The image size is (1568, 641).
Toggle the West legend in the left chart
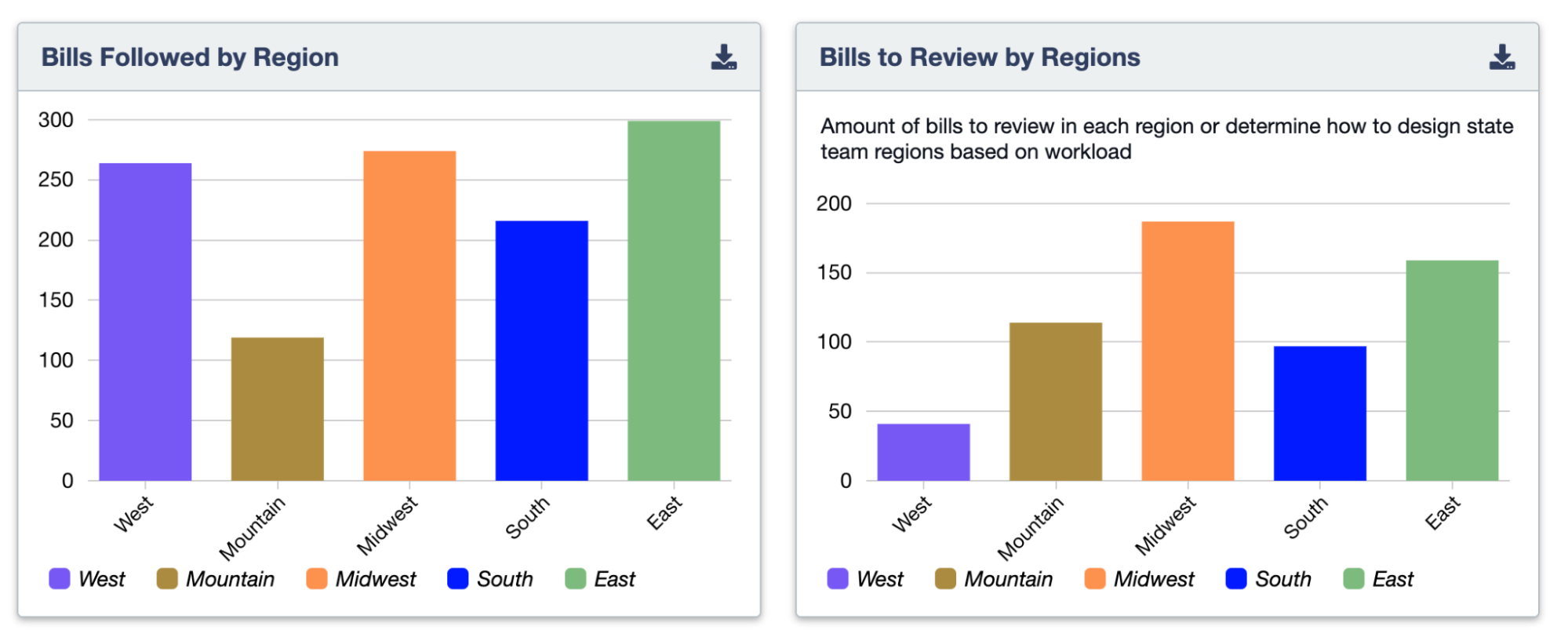point(85,579)
